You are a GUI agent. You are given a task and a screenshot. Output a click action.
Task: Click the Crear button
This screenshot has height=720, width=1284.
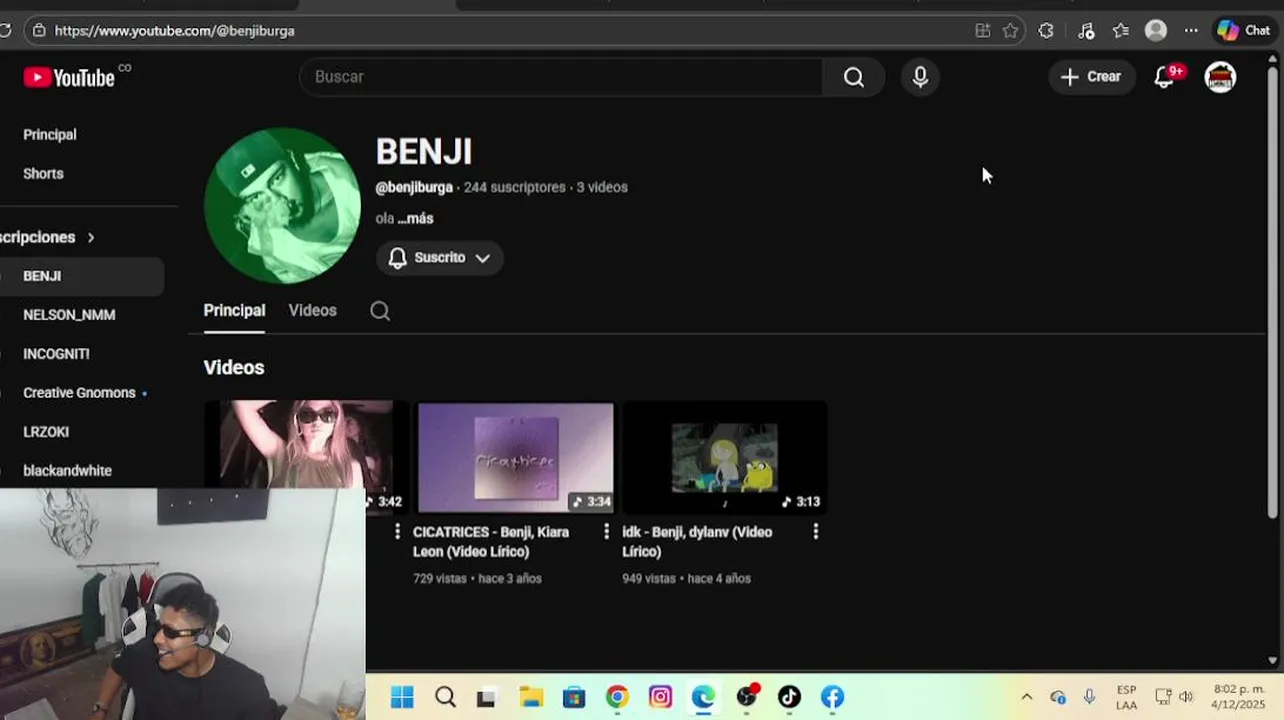pyautogui.click(x=1091, y=77)
